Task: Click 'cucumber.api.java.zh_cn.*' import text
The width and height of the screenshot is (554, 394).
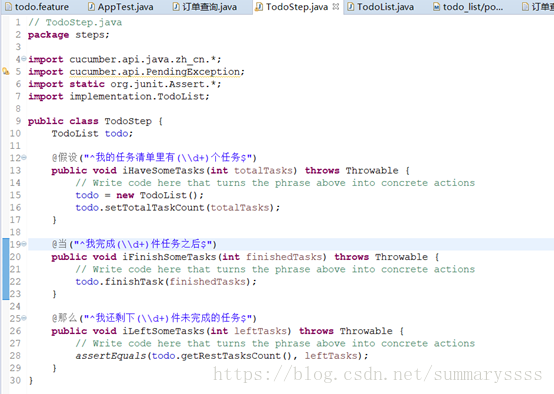Action: (142, 59)
